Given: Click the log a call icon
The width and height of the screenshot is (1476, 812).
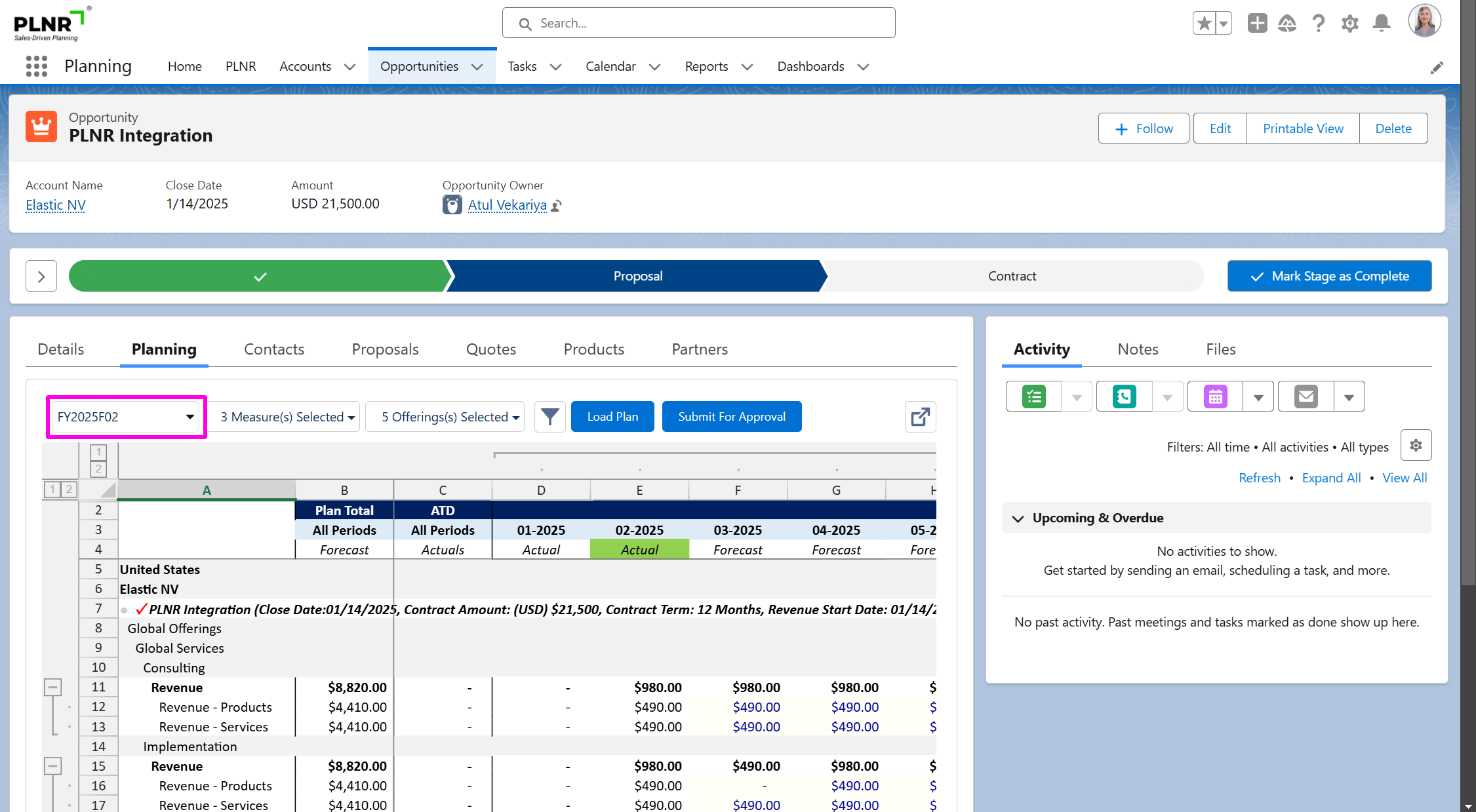Looking at the screenshot, I should pos(1124,396).
